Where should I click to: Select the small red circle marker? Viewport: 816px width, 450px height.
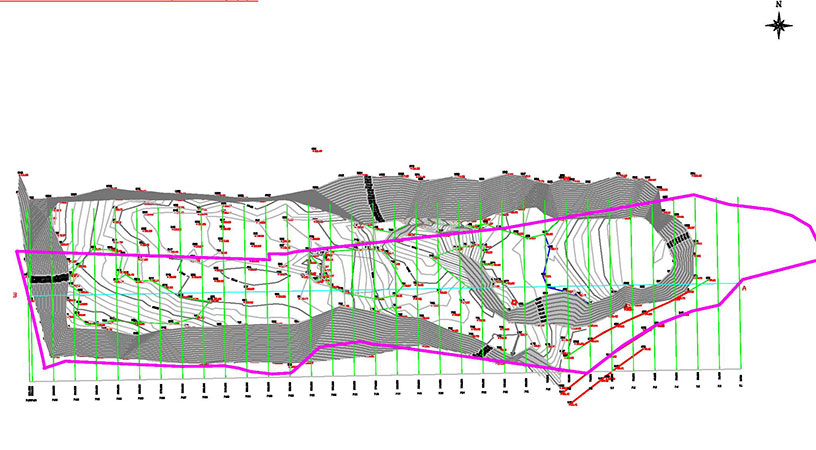click(x=514, y=299)
